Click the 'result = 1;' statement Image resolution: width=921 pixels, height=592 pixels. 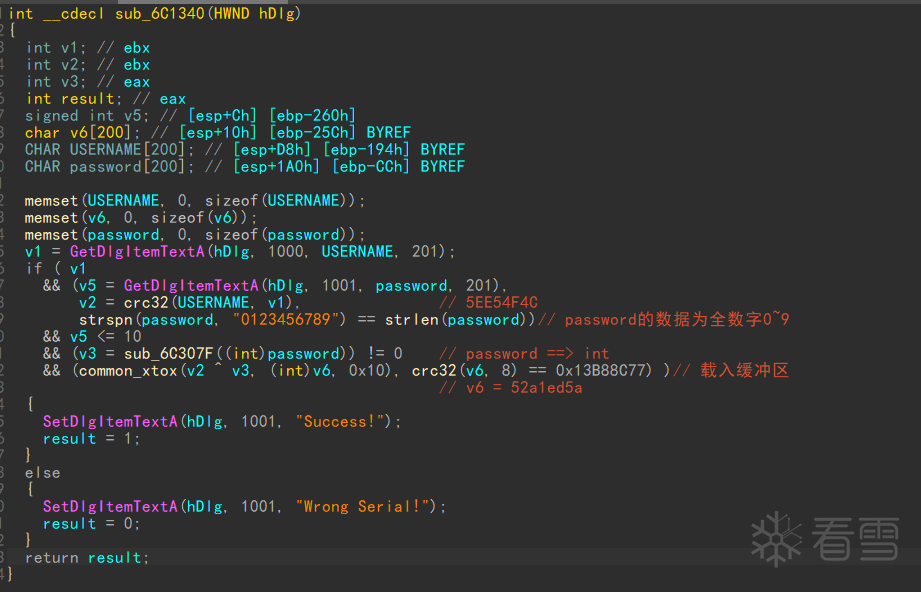click(x=92, y=439)
